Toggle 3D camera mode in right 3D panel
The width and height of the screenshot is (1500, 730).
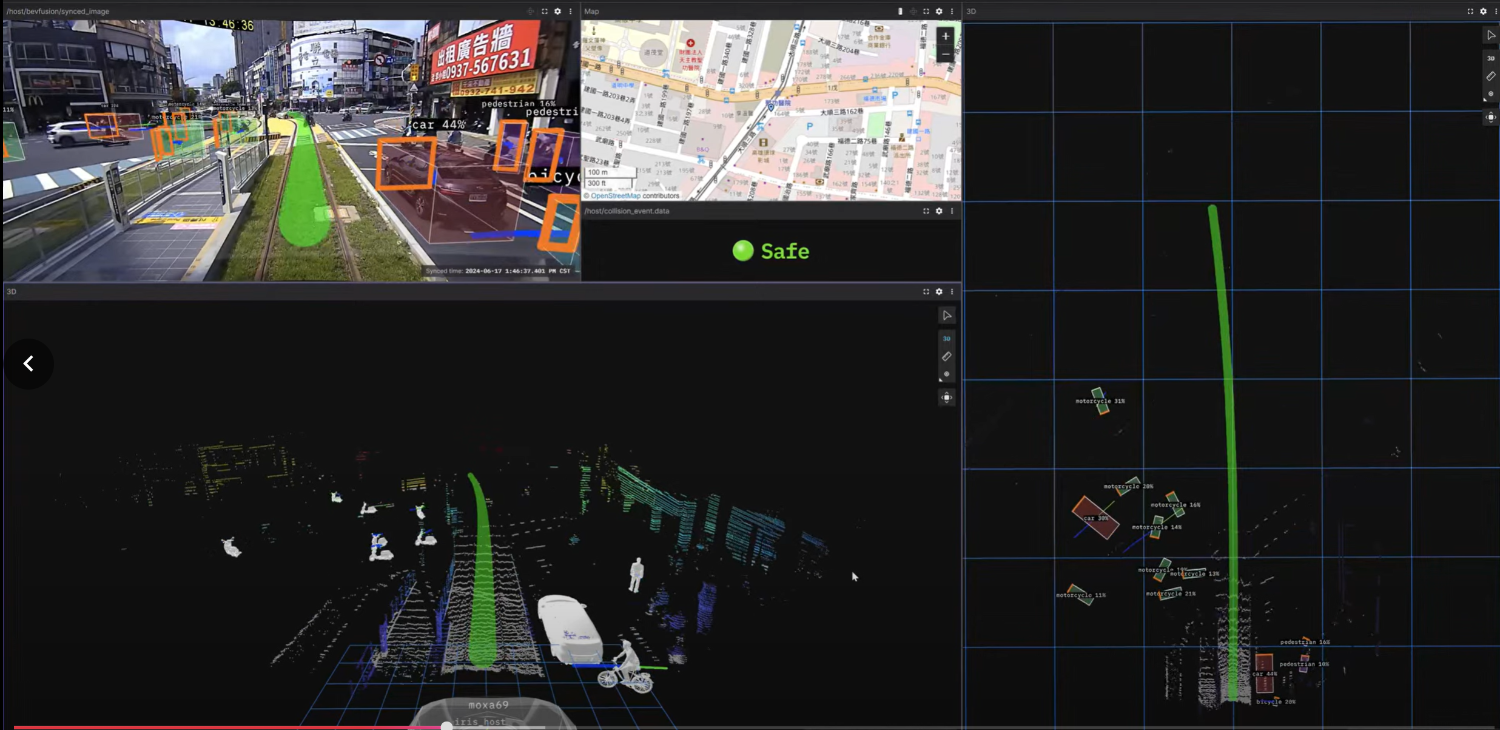[x=1491, y=58]
